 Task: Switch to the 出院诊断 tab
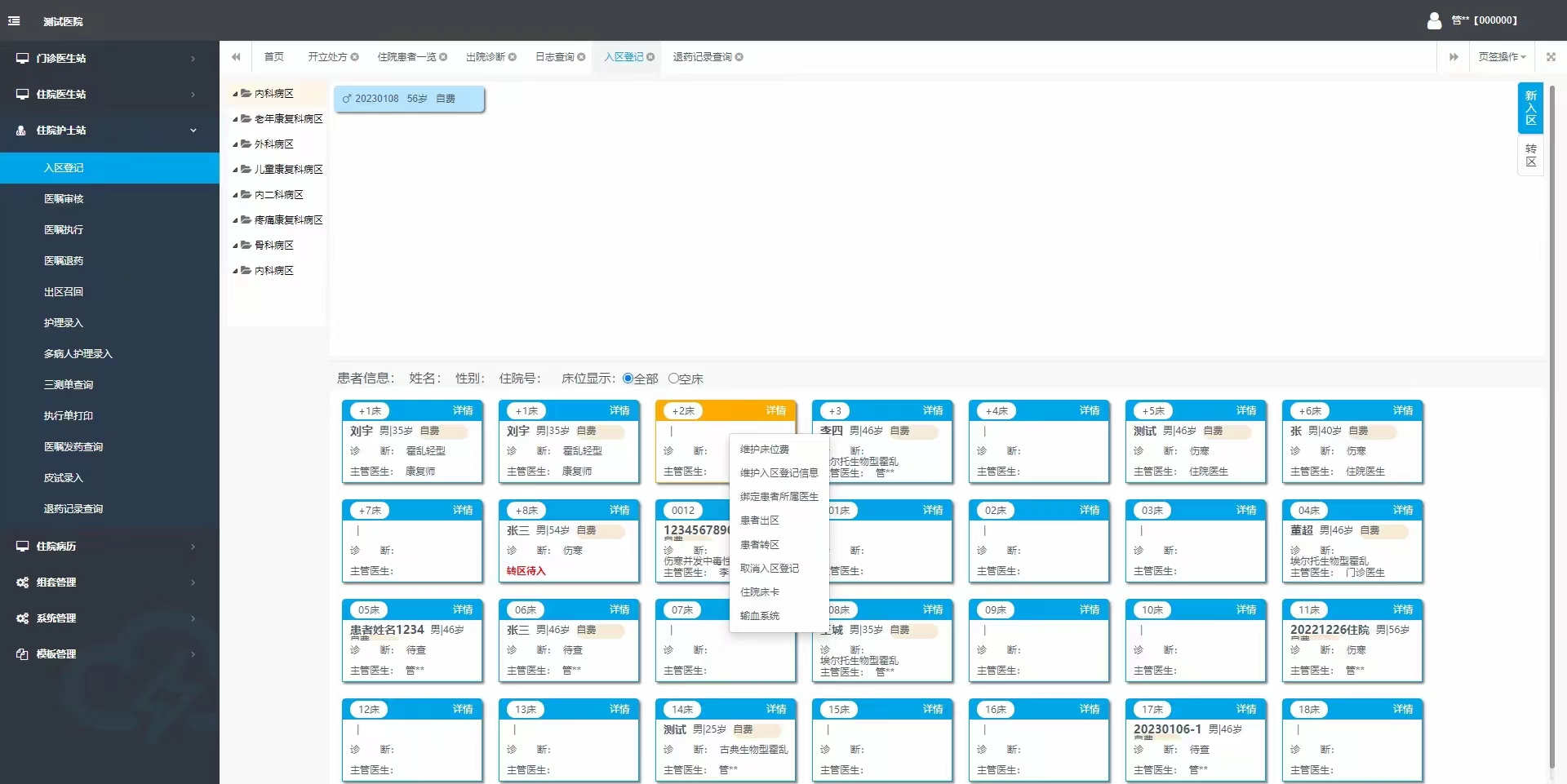point(485,57)
